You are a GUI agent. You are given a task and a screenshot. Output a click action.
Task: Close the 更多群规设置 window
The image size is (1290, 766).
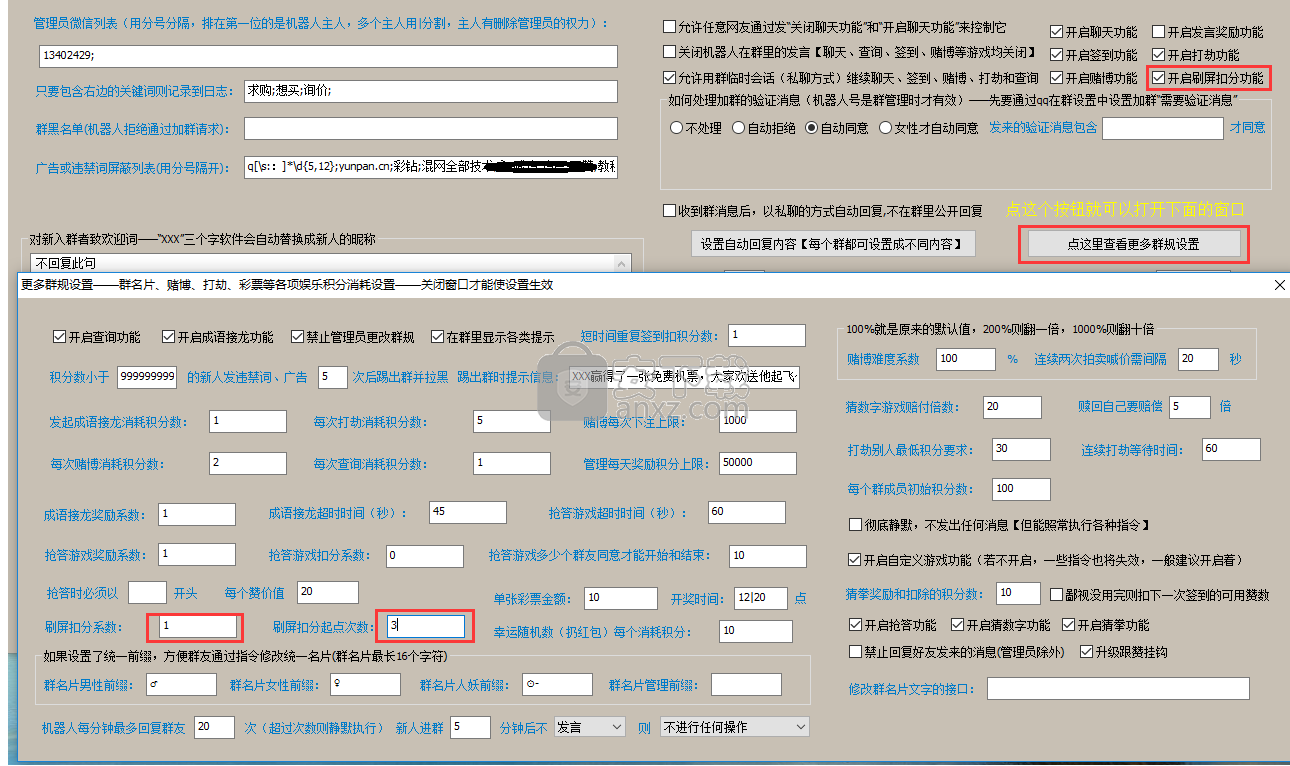1279,285
